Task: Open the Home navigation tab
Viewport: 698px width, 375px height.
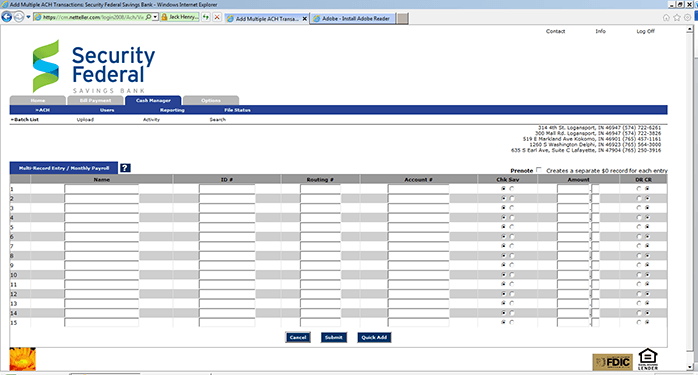Action: (x=38, y=101)
